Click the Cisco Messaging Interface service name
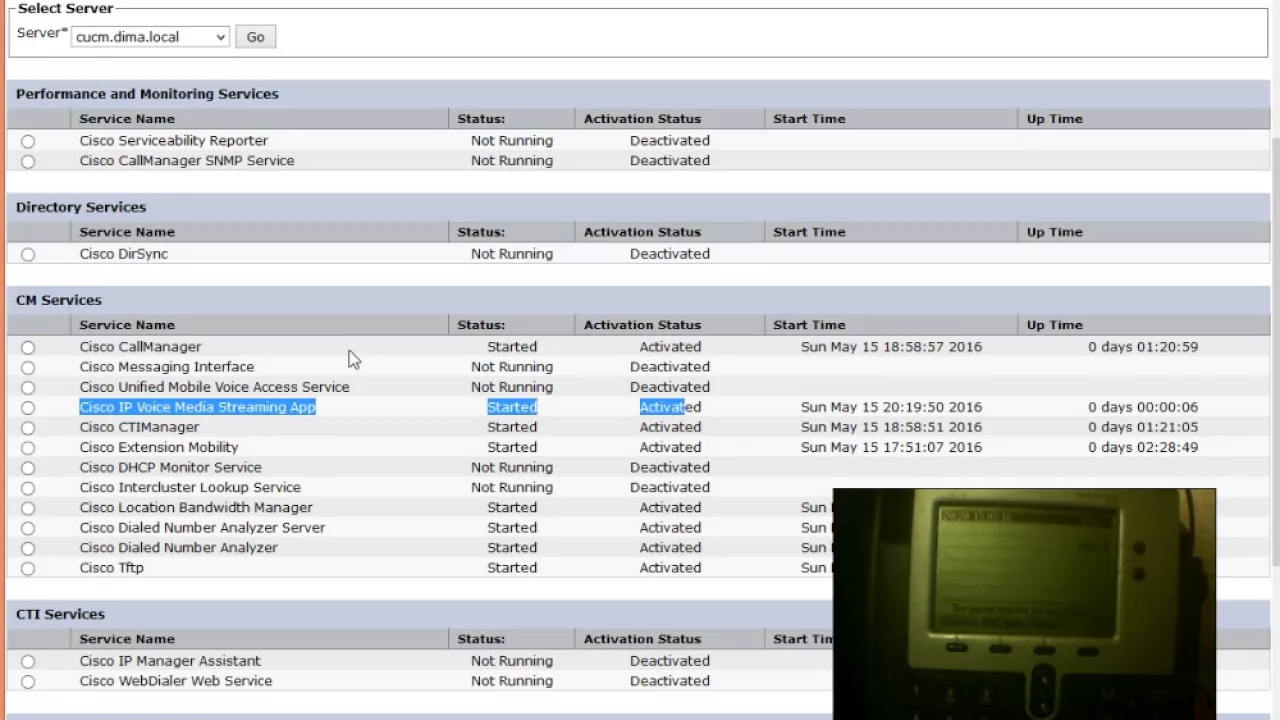This screenshot has height=720, width=1280. 167,367
